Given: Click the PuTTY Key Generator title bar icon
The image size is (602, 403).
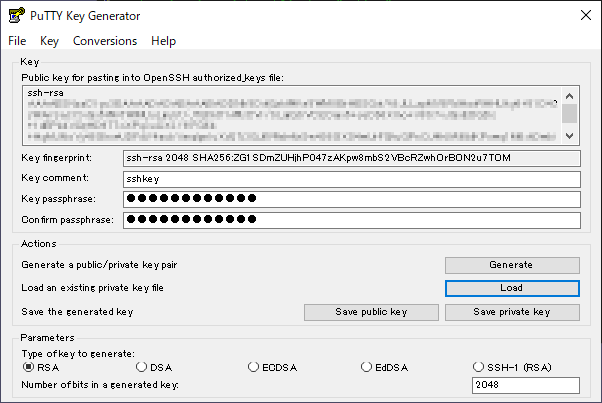Looking at the screenshot, I should [x=17, y=15].
